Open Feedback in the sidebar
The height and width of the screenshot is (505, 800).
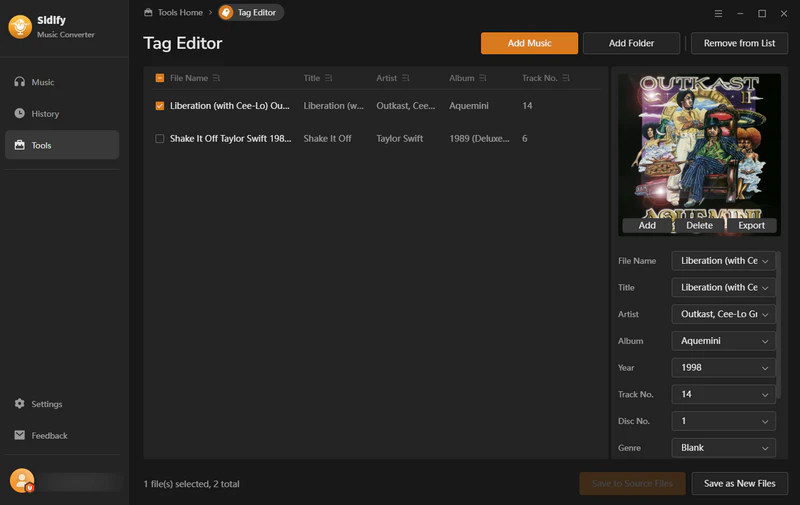pyautogui.click(x=62, y=435)
